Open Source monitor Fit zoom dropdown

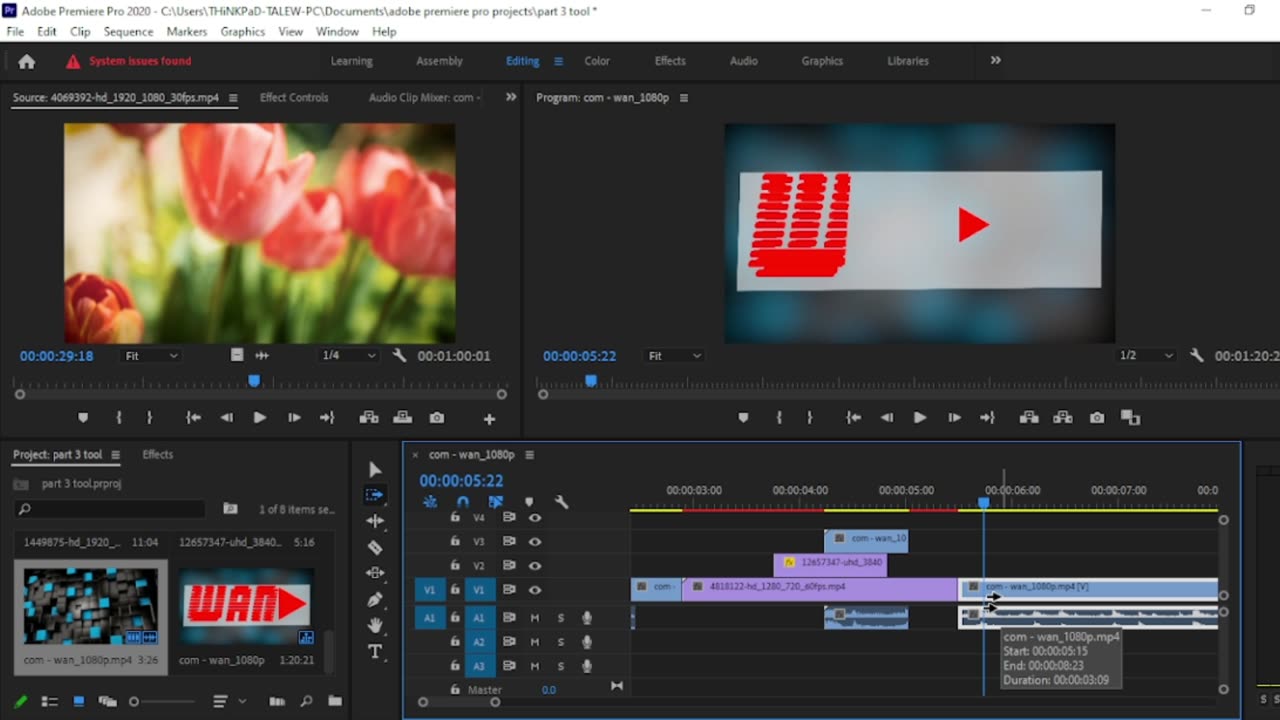click(152, 355)
